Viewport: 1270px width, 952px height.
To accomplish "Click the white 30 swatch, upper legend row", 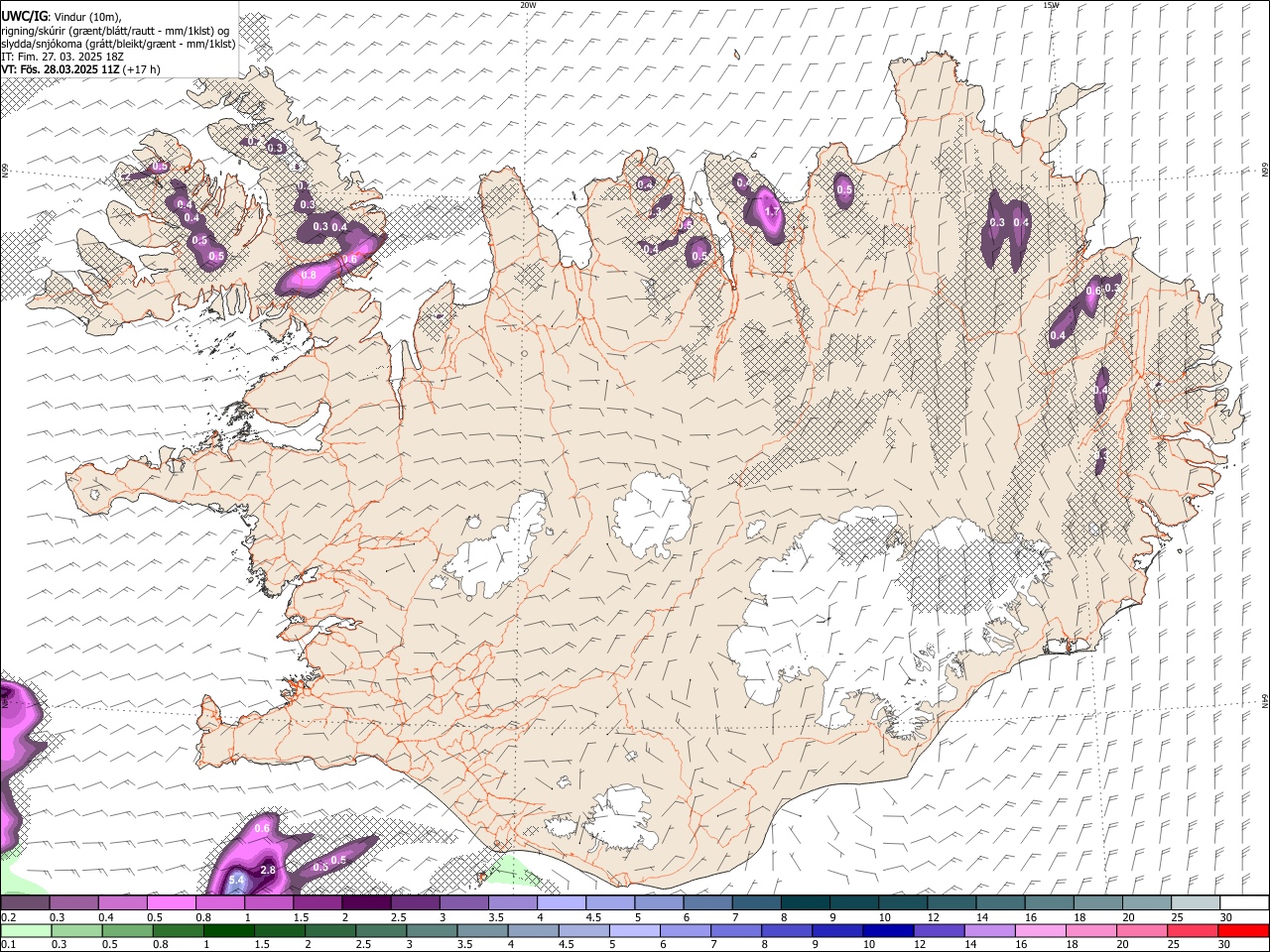I will [x=1244, y=902].
